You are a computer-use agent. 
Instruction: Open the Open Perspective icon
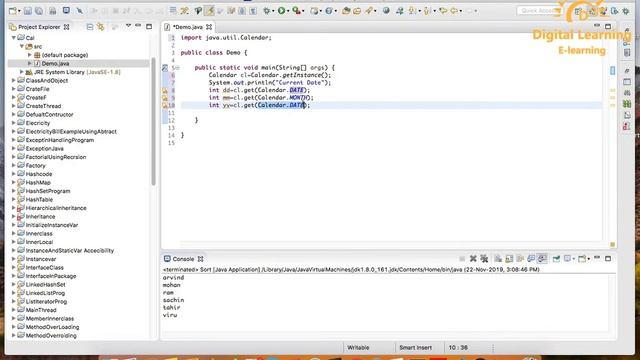point(579,11)
